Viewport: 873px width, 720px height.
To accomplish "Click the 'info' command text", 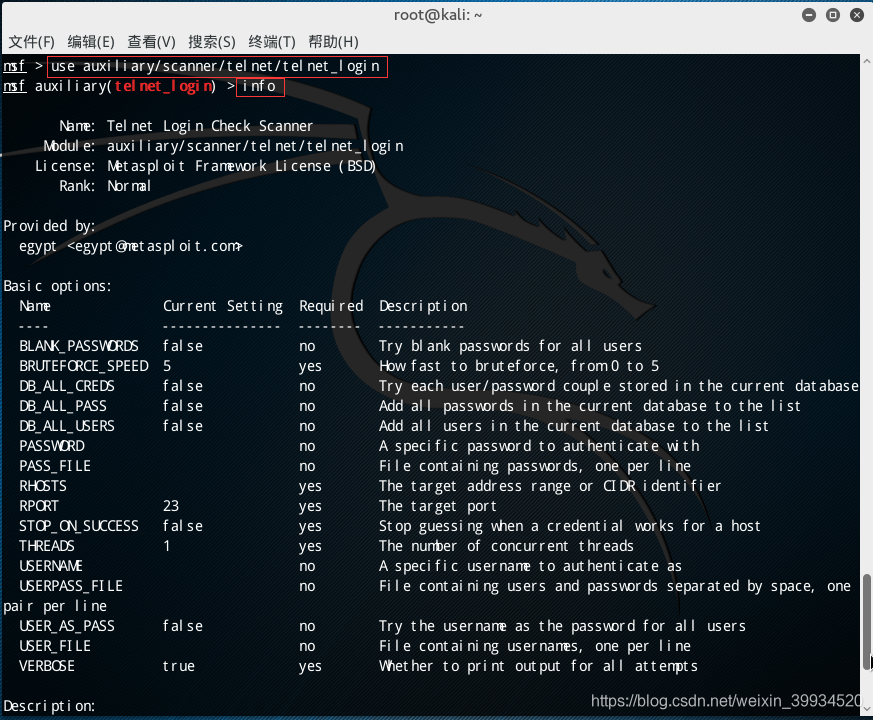I will tap(259, 86).
